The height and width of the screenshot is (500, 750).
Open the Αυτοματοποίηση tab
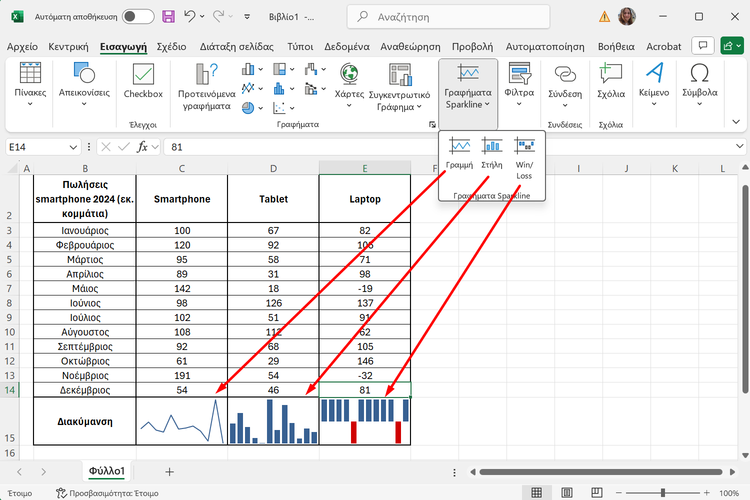(545, 46)
